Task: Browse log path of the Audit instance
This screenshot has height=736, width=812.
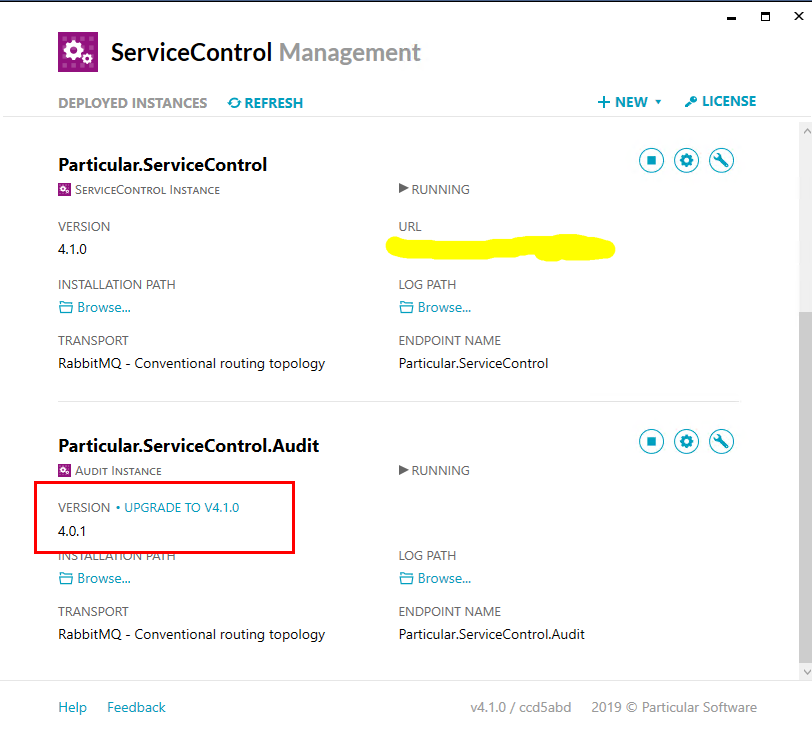Action: coord(435,579)
